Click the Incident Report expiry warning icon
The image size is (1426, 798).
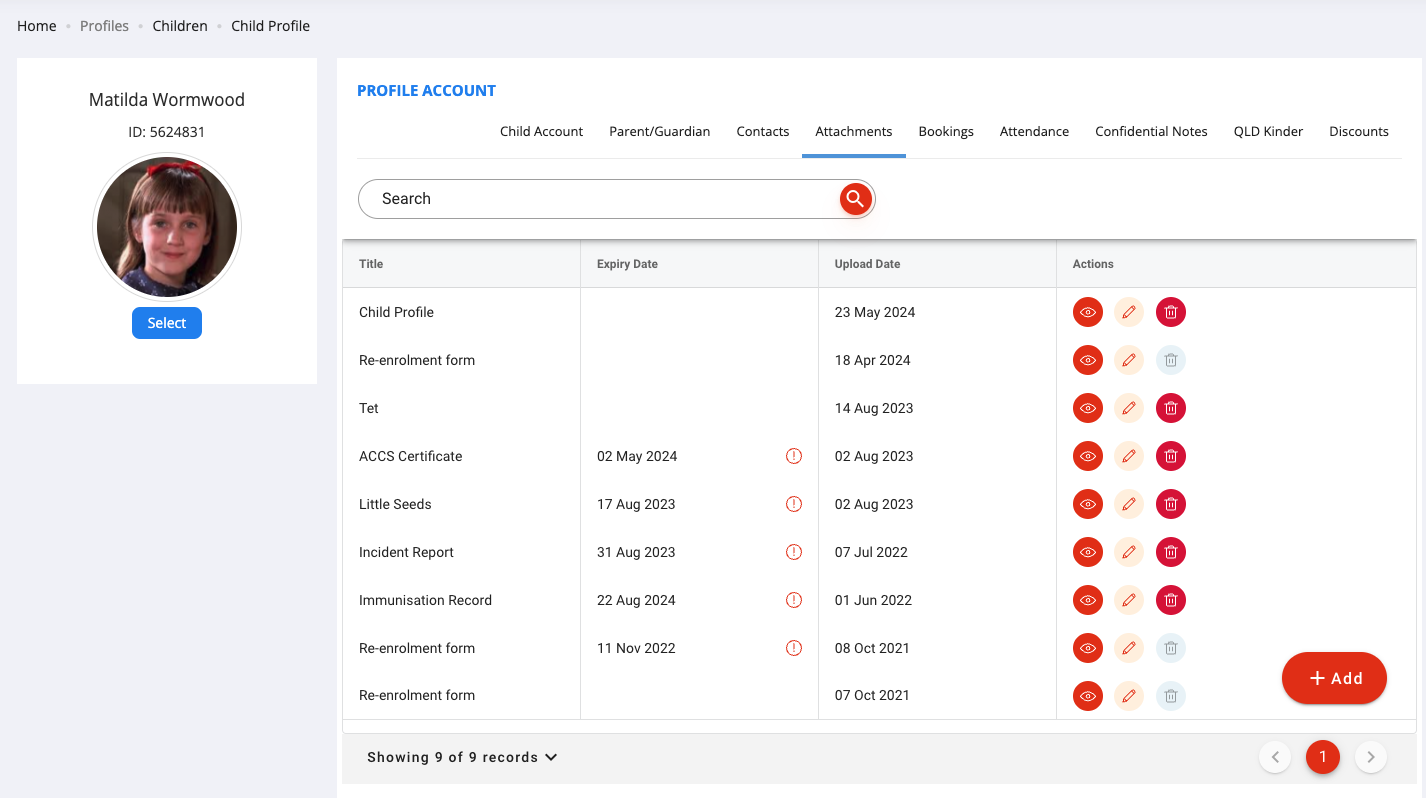[x=794, y=552]
